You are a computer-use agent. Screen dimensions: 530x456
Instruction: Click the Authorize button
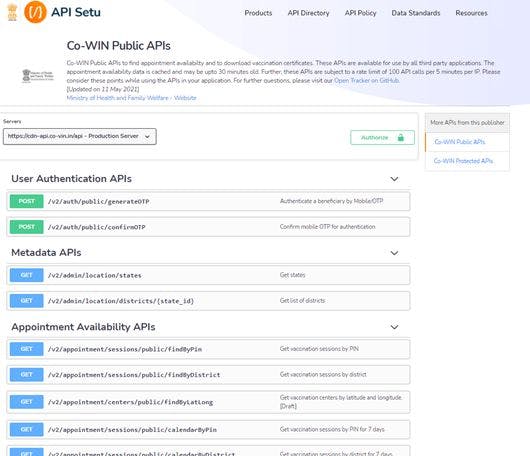(382, 137)
